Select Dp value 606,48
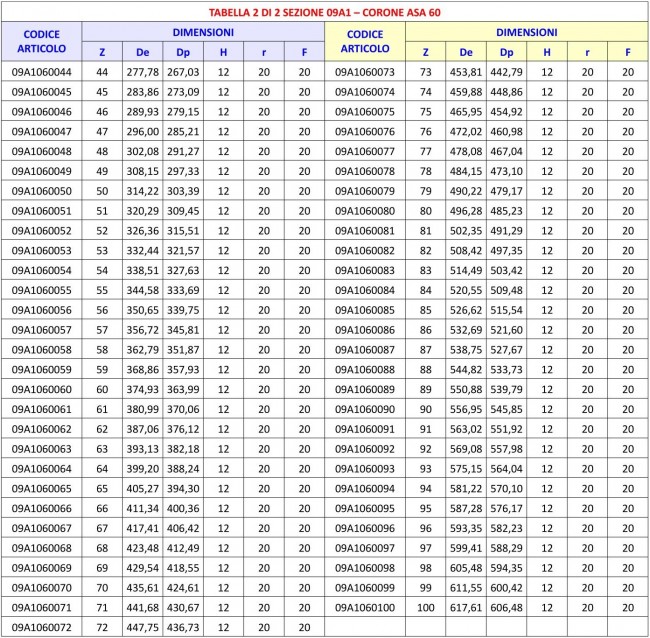This screenshot has width=650, height=638. pyautogui.click(x=507, y=607)
